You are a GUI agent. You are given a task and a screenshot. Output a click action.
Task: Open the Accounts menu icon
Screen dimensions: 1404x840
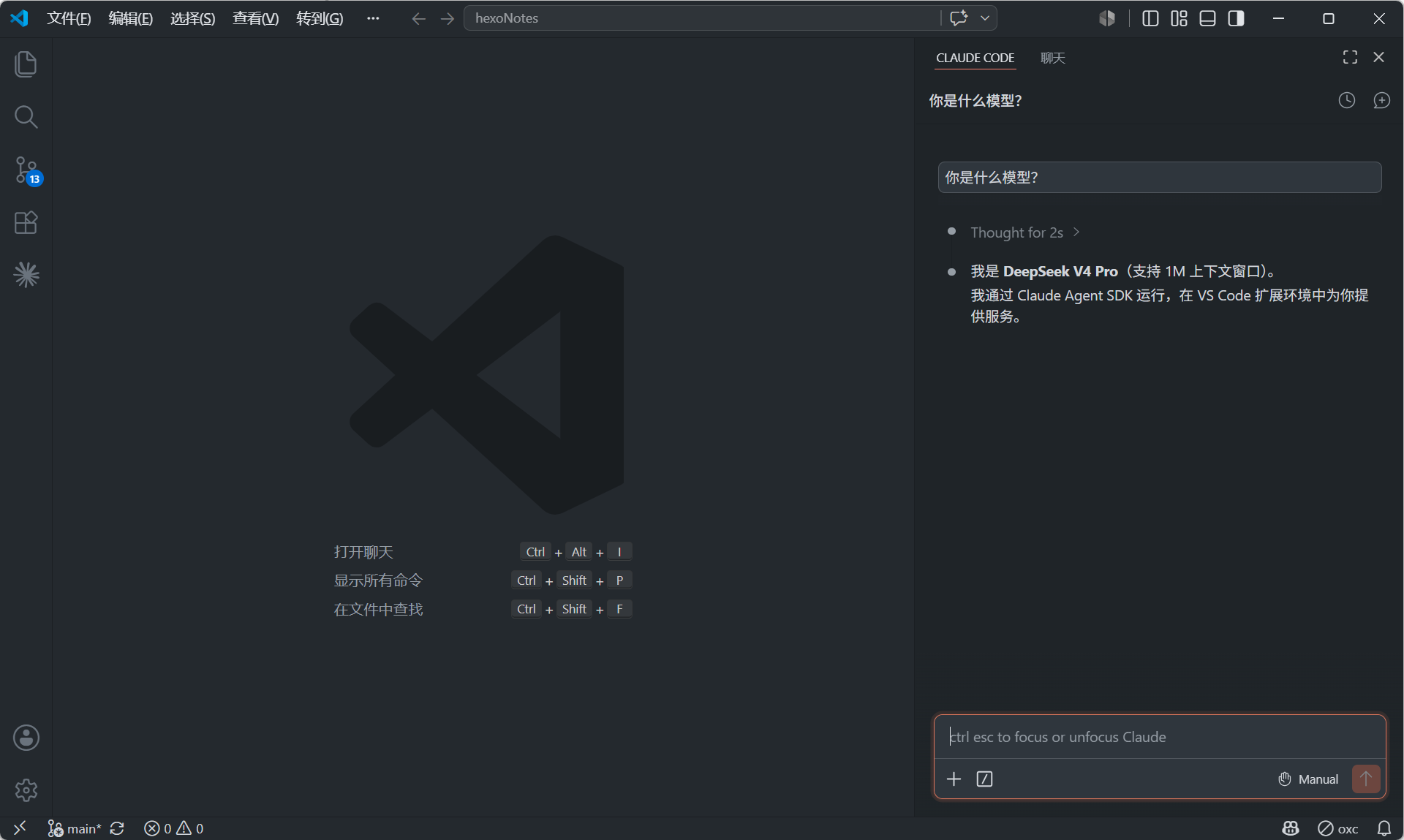click(x=26, y=738)
